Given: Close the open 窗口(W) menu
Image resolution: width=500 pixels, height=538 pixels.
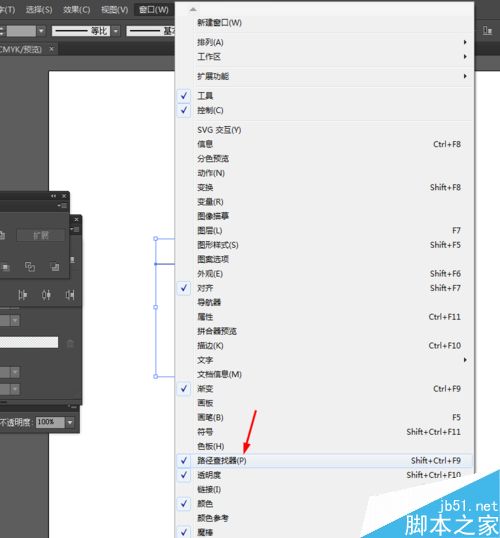Looking at the screenshot, I should (154, 10).
